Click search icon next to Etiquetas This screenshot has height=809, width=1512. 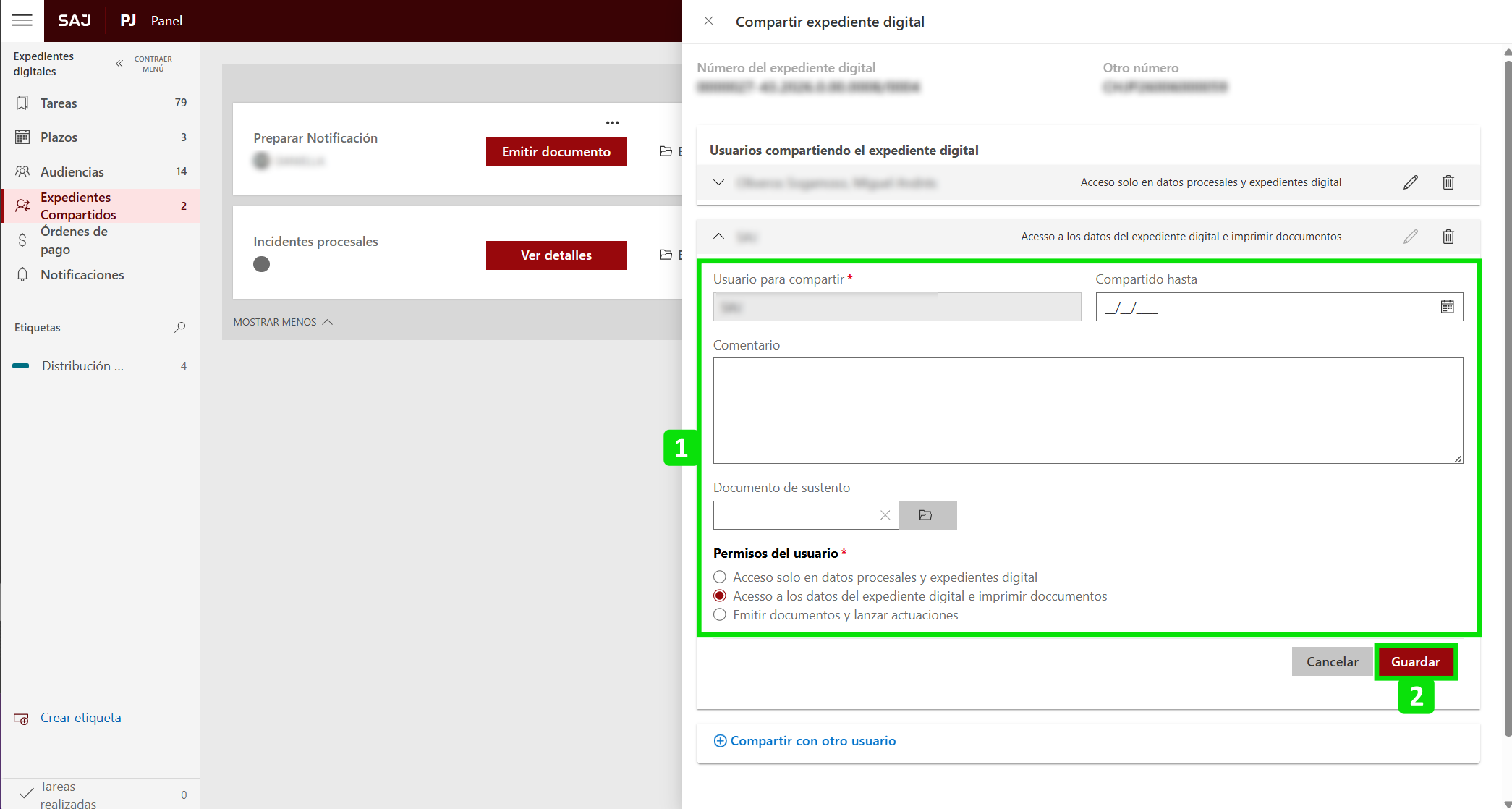point(179,328)
